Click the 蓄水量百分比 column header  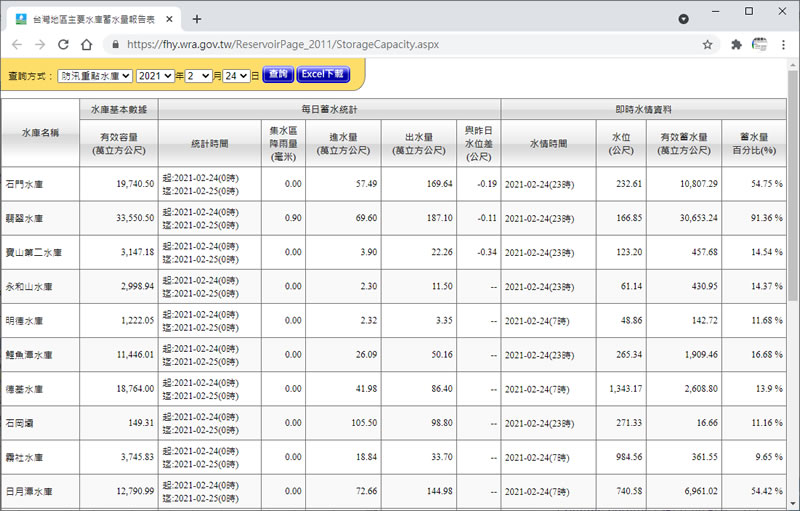tap(754, 144)
